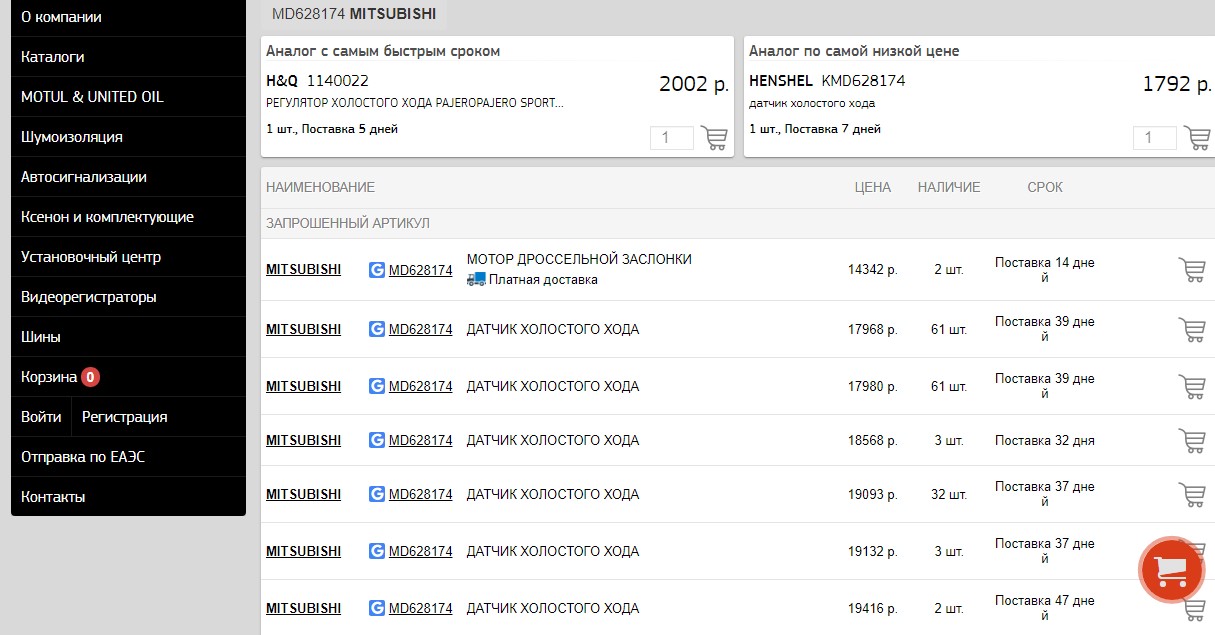Click the 2002 р. price
The width and height of the screenshot is (1215, 635).
point(694,84)
